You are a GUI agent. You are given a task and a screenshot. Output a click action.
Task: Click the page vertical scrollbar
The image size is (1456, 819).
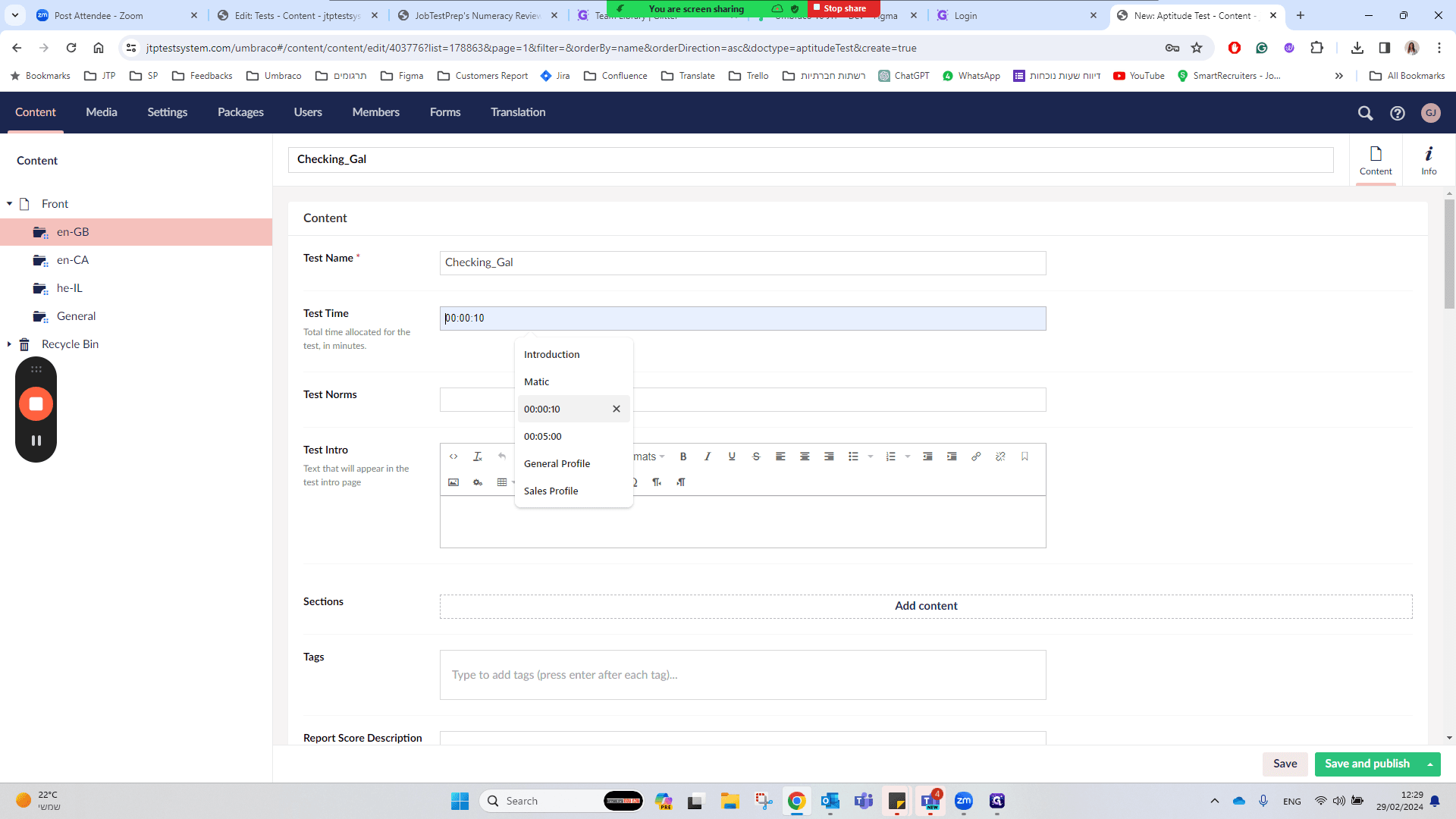(1449, 254)
